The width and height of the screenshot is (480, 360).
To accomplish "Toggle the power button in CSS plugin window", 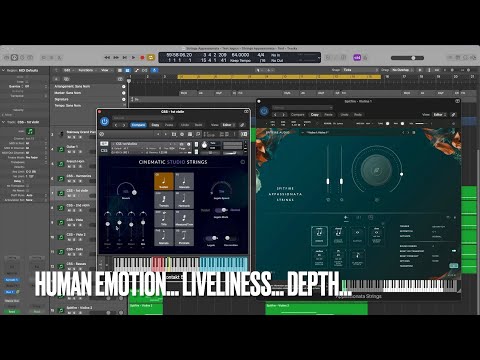I will [x=105, y=122].
